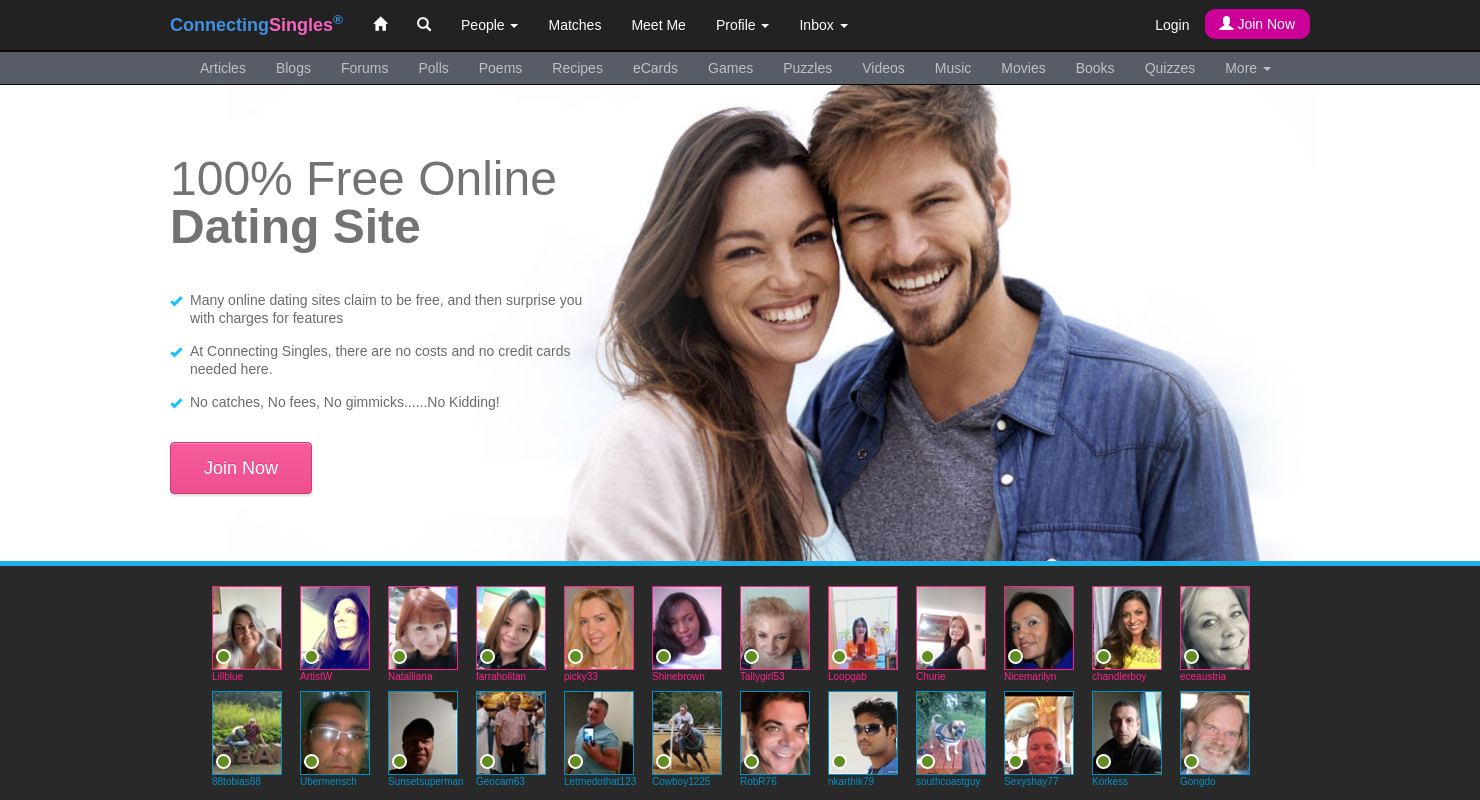Expand the More dropdown in secondary bar
The image size is (1480, 800).
pos(1248,68)
